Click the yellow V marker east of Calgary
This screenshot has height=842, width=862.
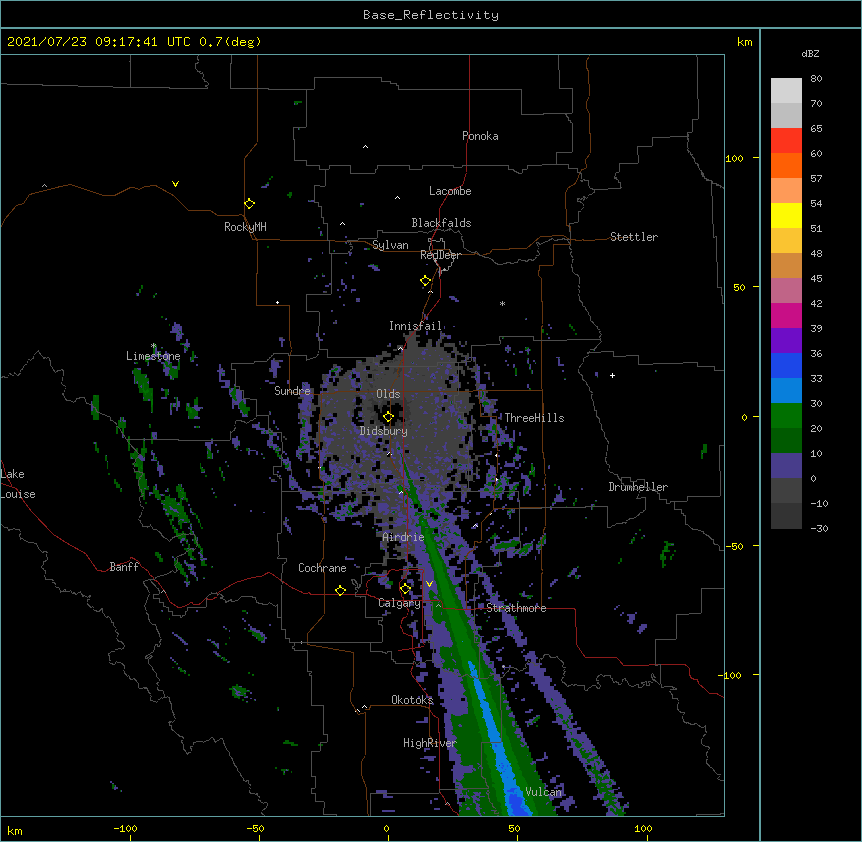click(x=429, y=584)
